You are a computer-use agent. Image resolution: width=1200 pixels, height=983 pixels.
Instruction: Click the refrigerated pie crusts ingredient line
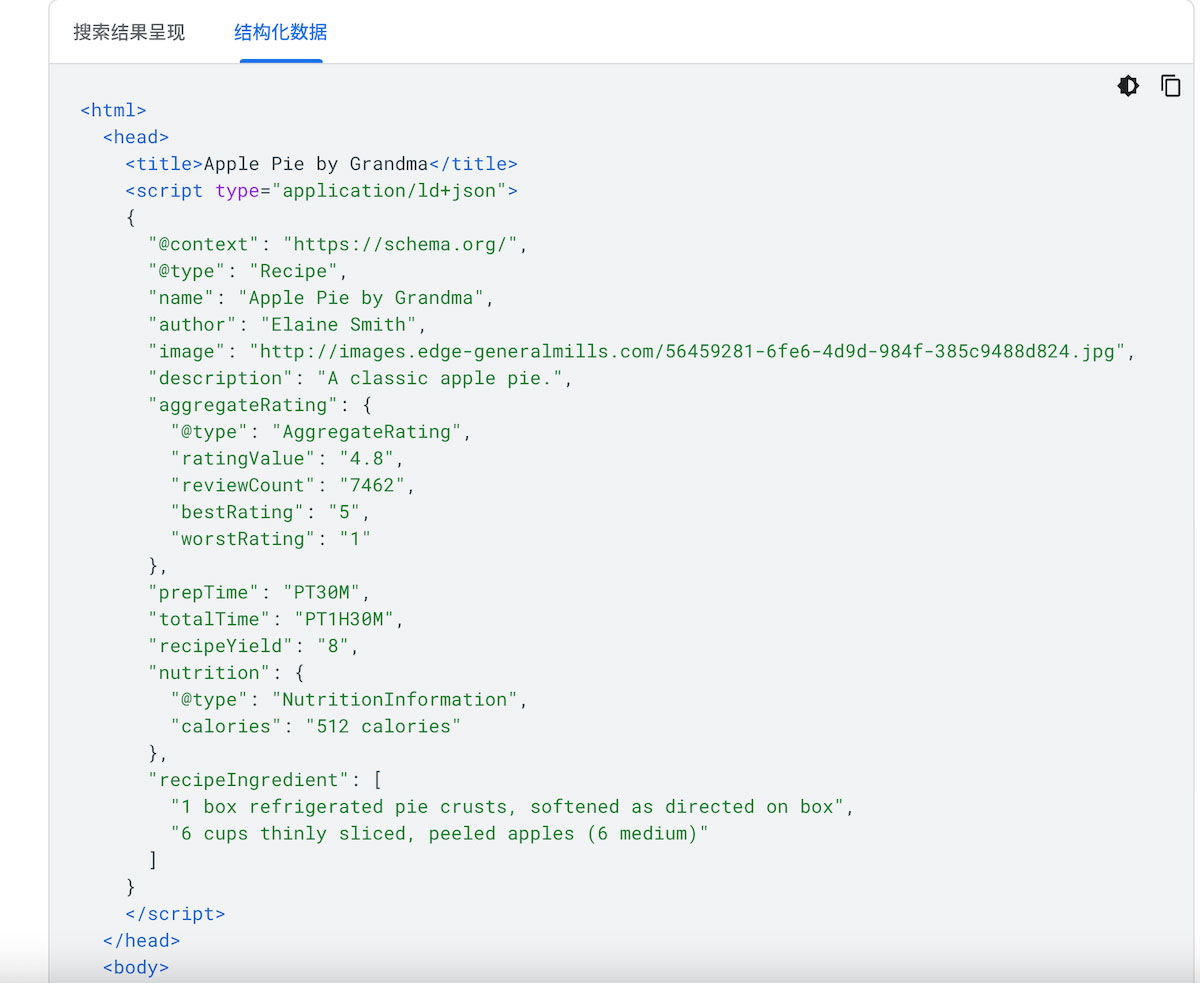[x=513, y=807]
